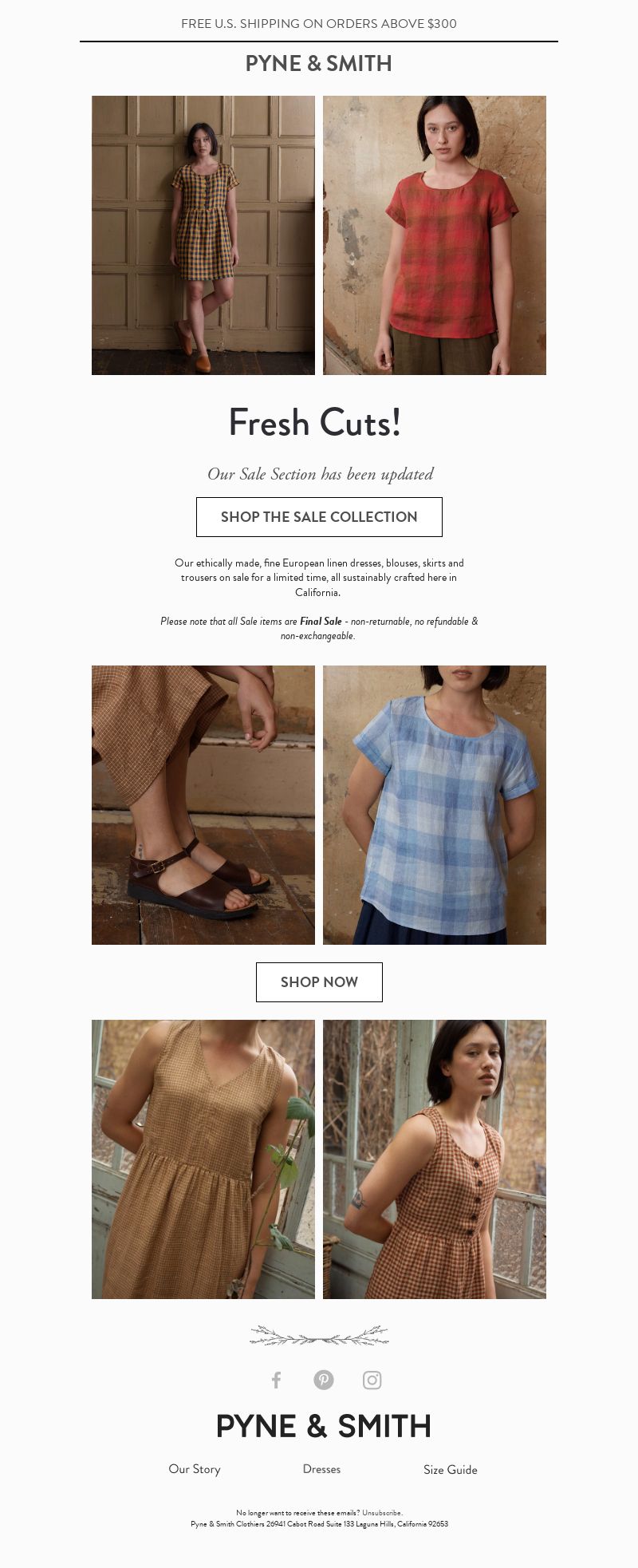
Task: Click the Fresh Cuts! headline
Action: click(x=315, y=423)
